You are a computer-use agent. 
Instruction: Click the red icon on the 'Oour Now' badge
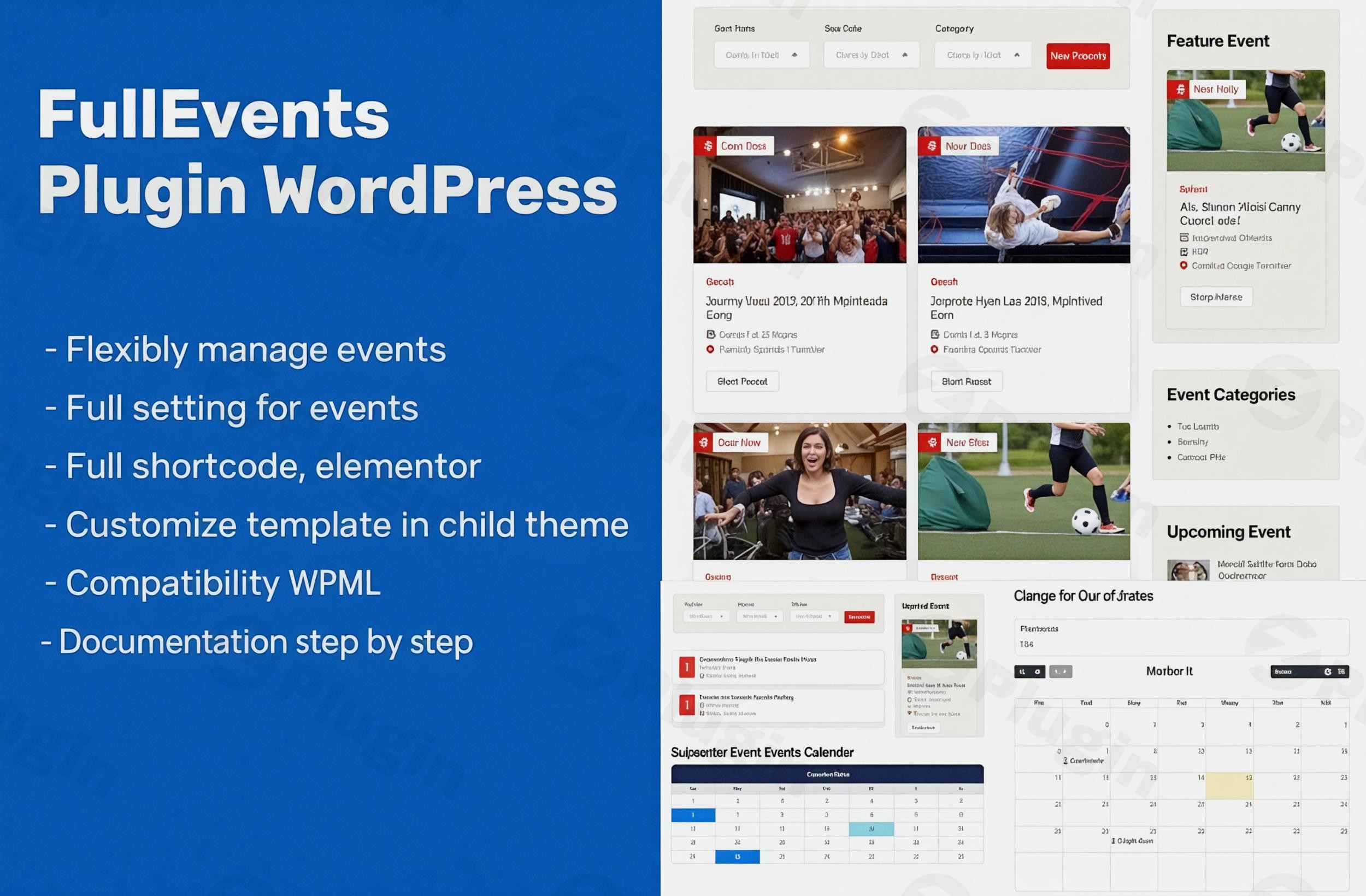(703, 443)
